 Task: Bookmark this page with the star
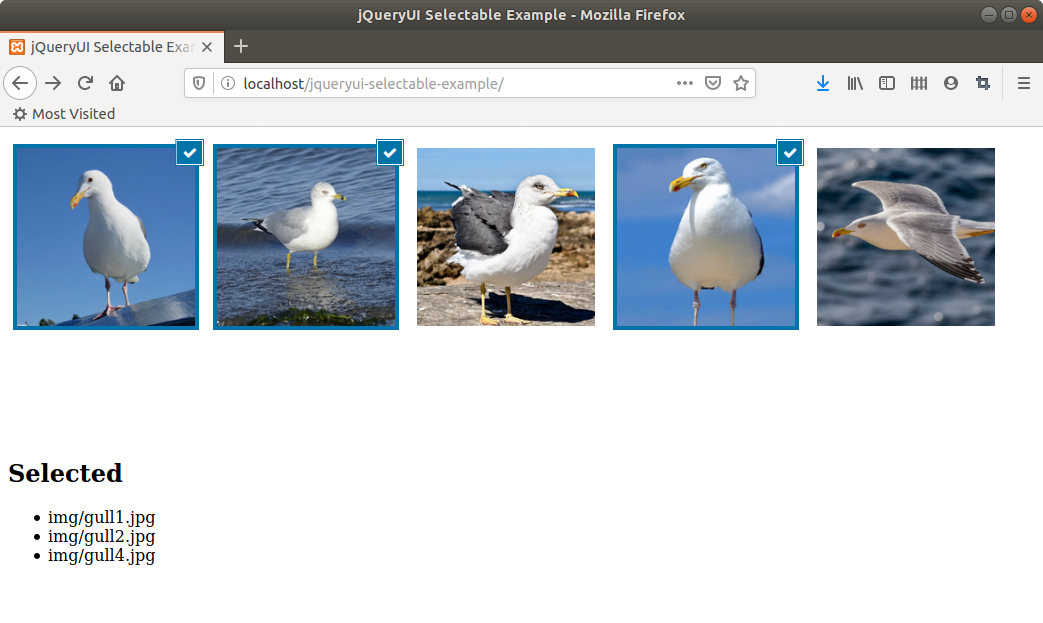[741, 83]
